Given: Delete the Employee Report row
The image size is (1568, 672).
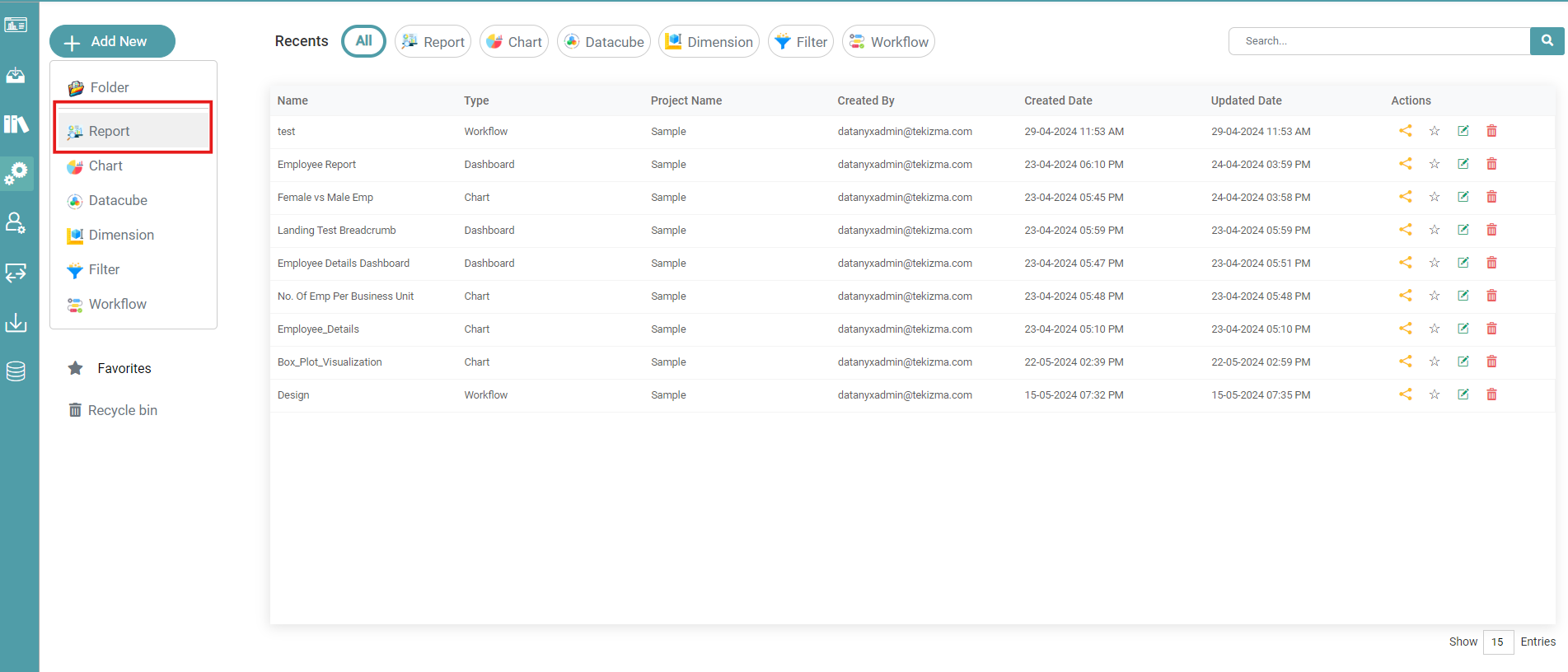Looking at the screenshot, I should click(1491, 164).
